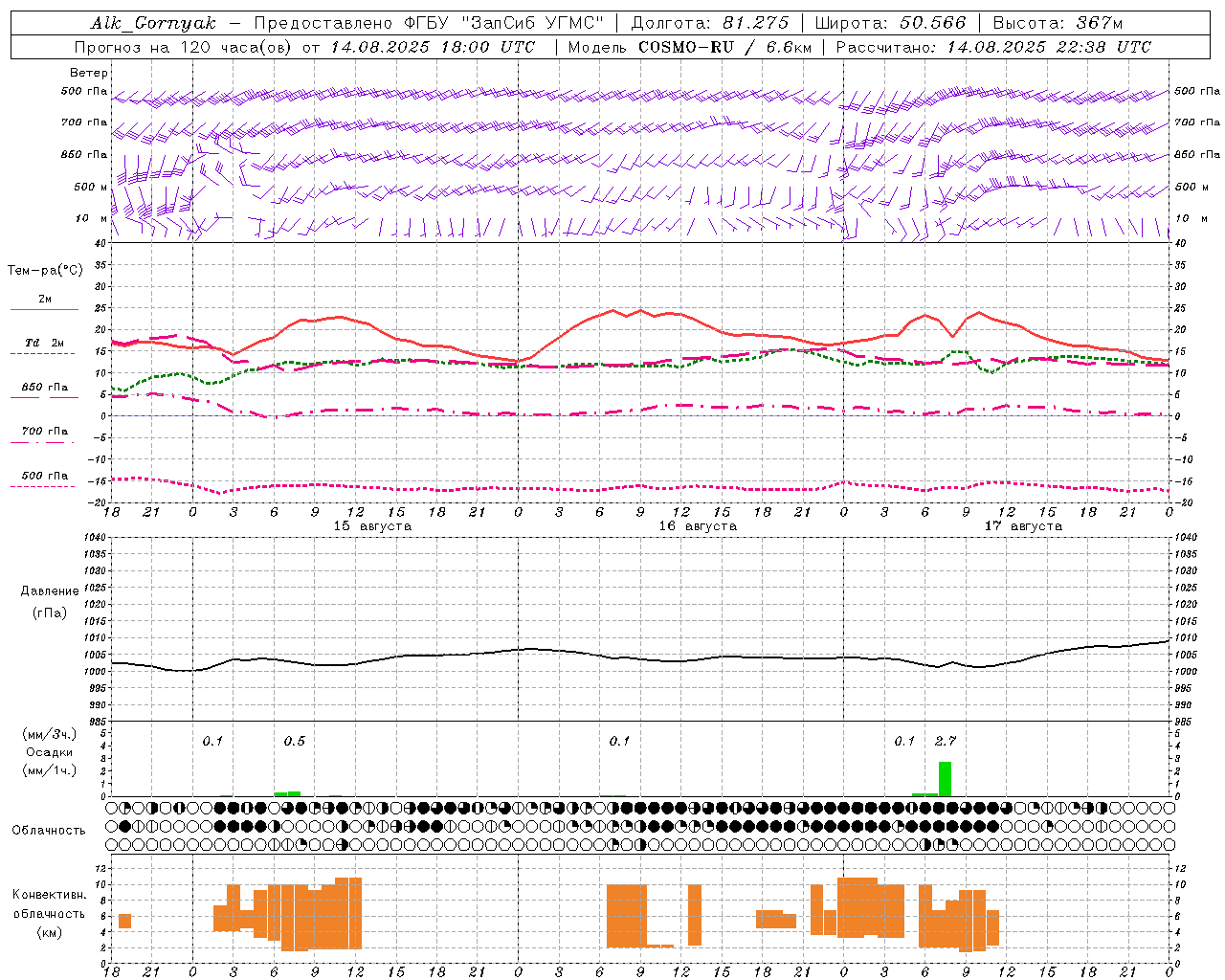Click the (км) convective height unit label
This screenshot has height=980, width=1225.
[x=50, y=932]
